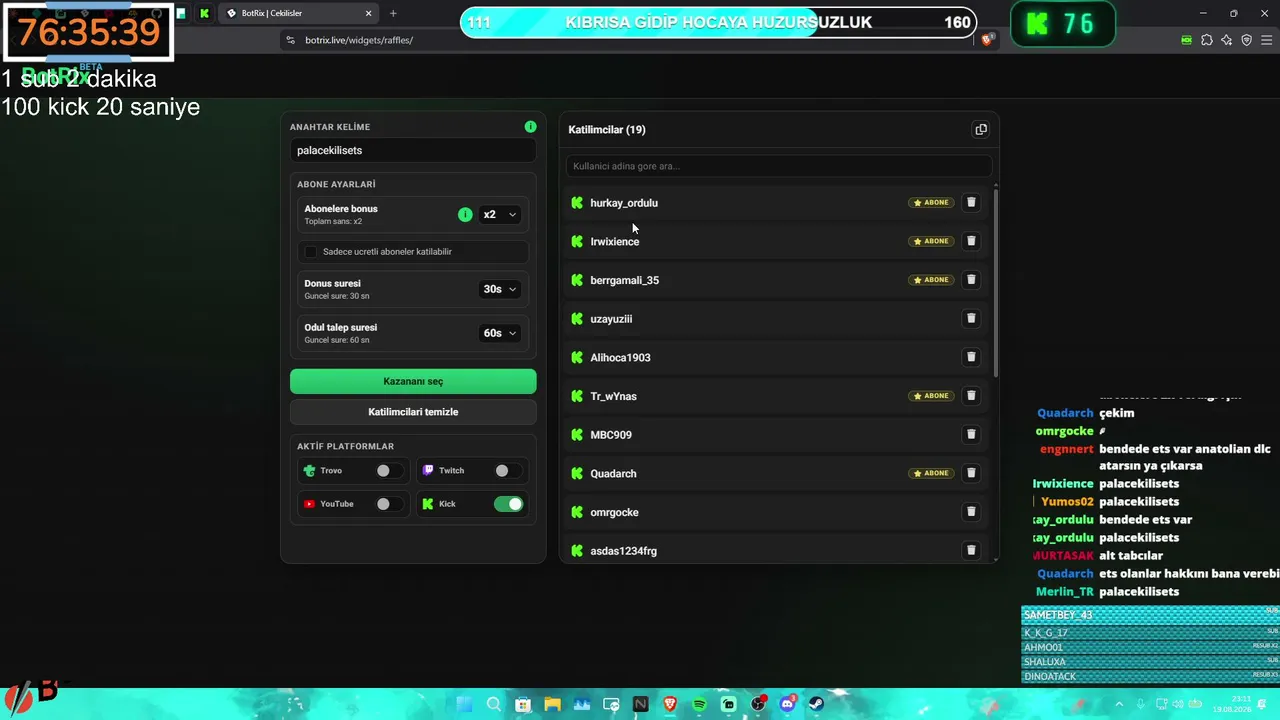Click Merlin_TR username in chat

[x=1064, y=592]
